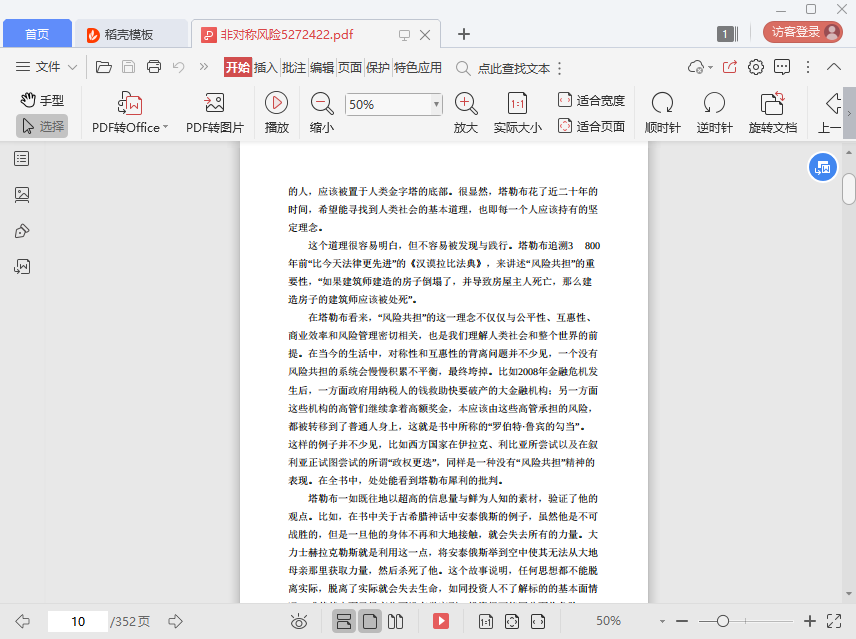
Task: Expand the 文件 (File) menu
Action: 47,67
